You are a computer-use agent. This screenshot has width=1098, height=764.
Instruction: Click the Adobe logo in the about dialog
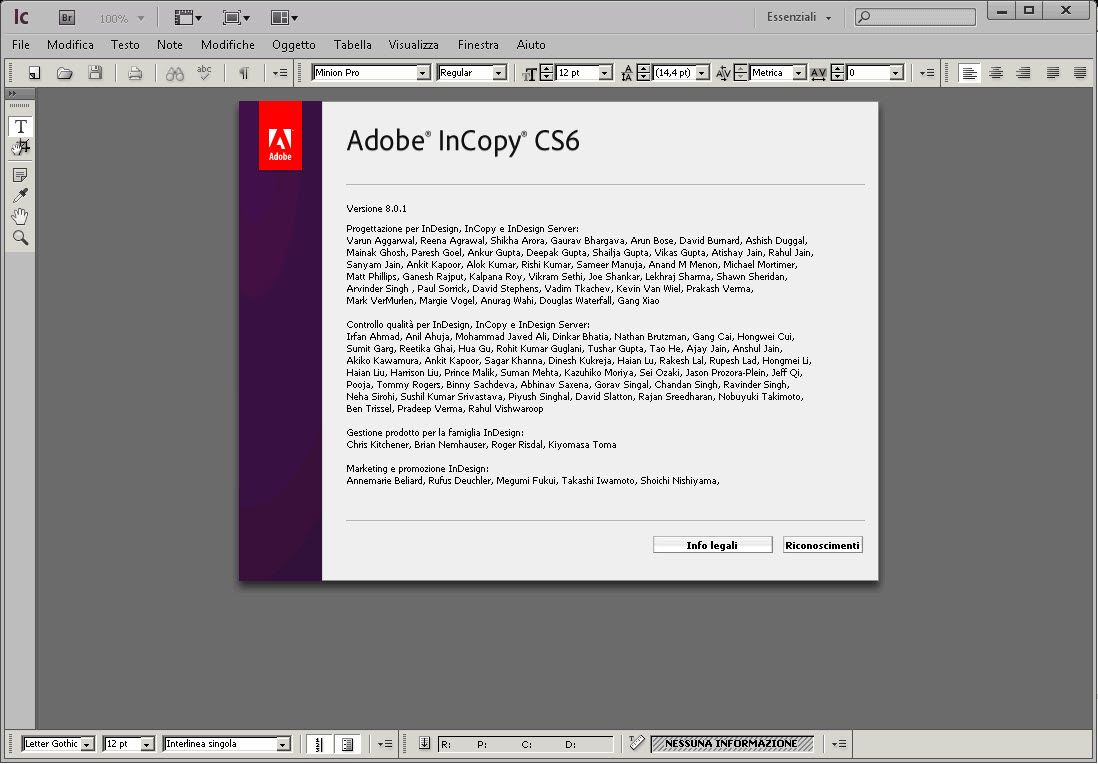280,136
